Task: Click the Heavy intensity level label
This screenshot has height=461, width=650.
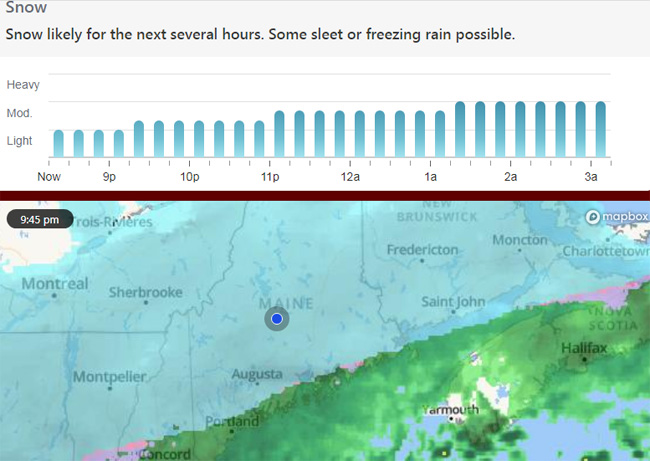Action: pos(23,85)
